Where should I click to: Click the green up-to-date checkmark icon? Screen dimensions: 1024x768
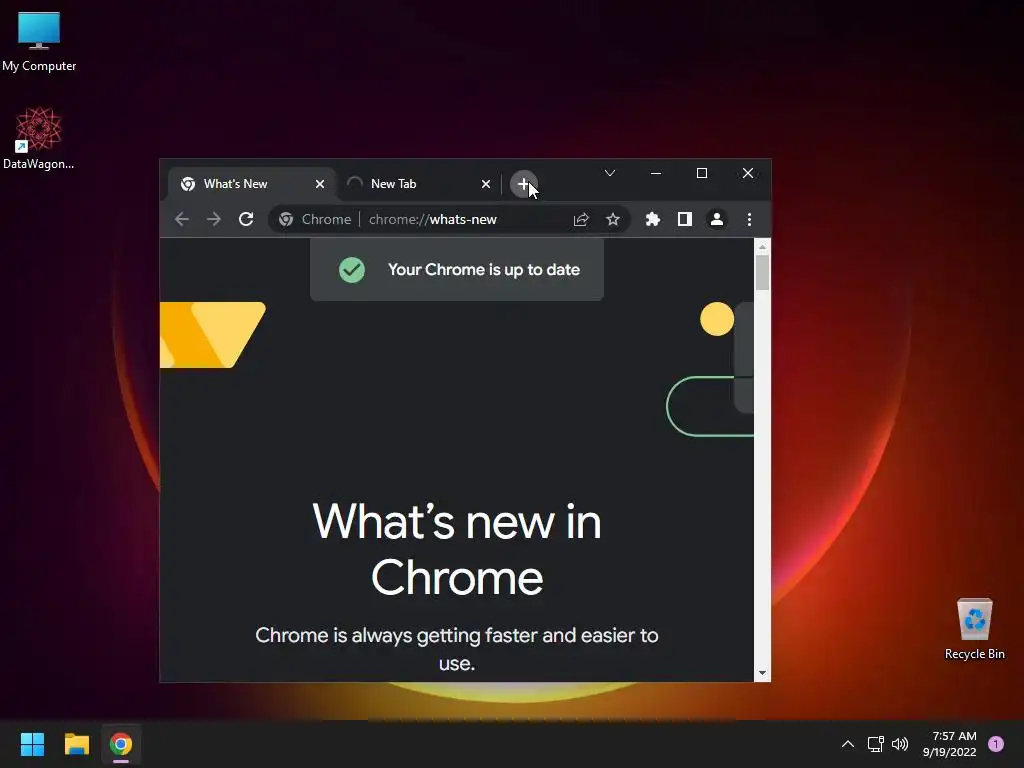click(x=352, y=270)
